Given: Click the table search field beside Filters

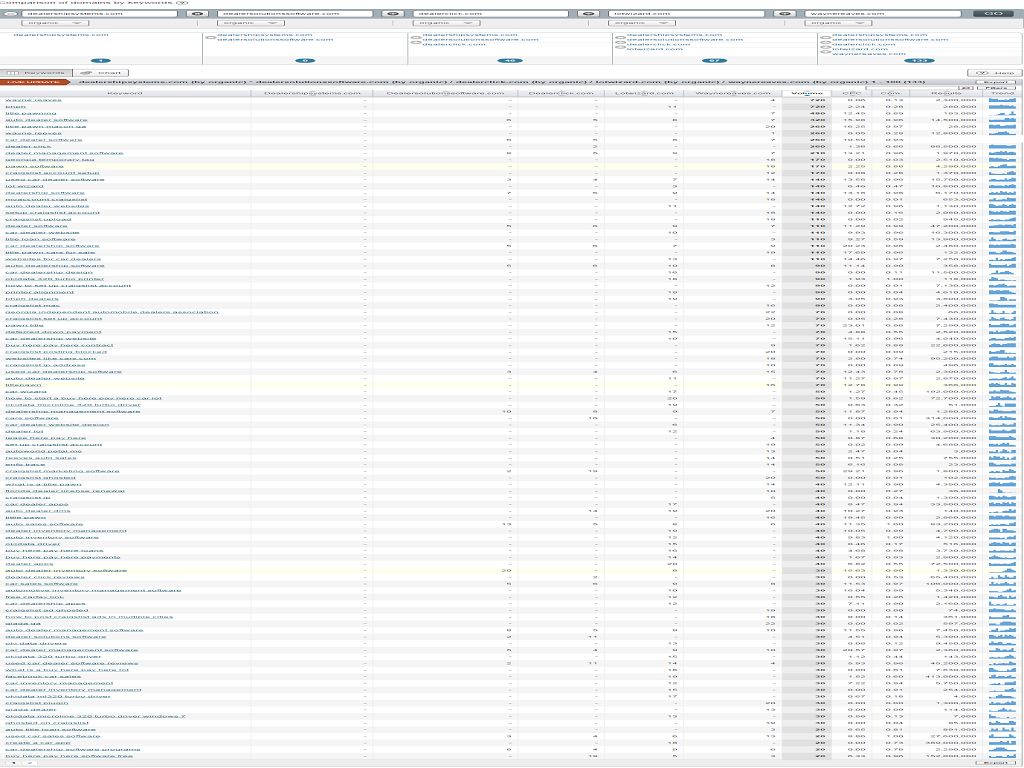Looking at the screenshot, I should point(914,88).
